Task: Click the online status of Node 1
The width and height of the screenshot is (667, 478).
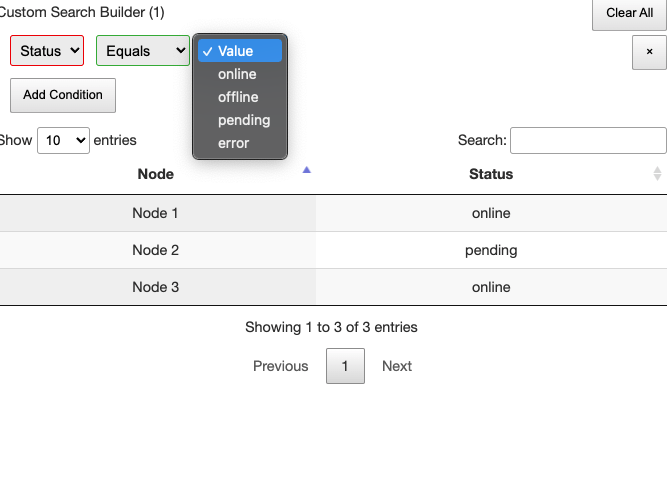Action: [491, 213]
